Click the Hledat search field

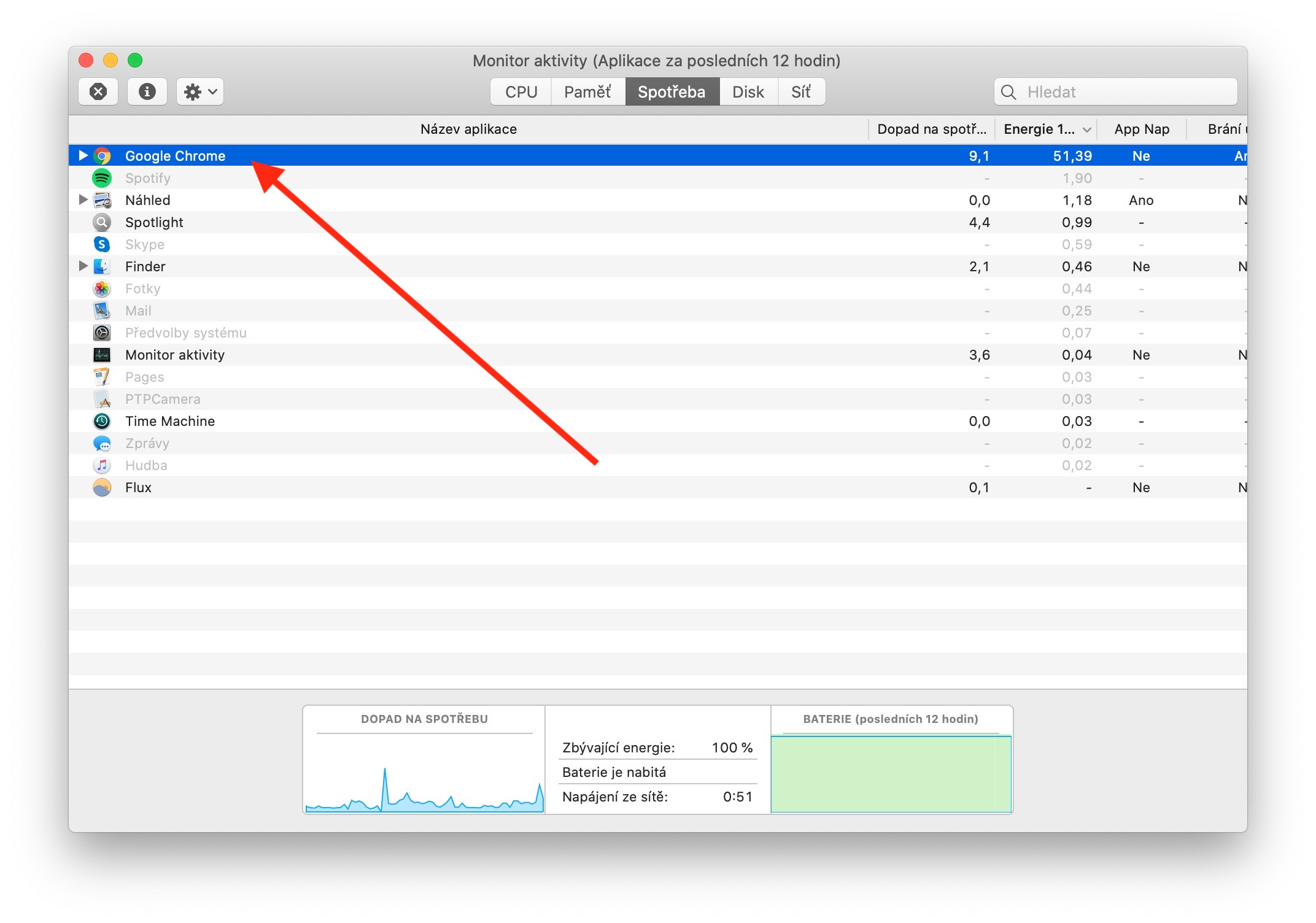coord(1123,92)
